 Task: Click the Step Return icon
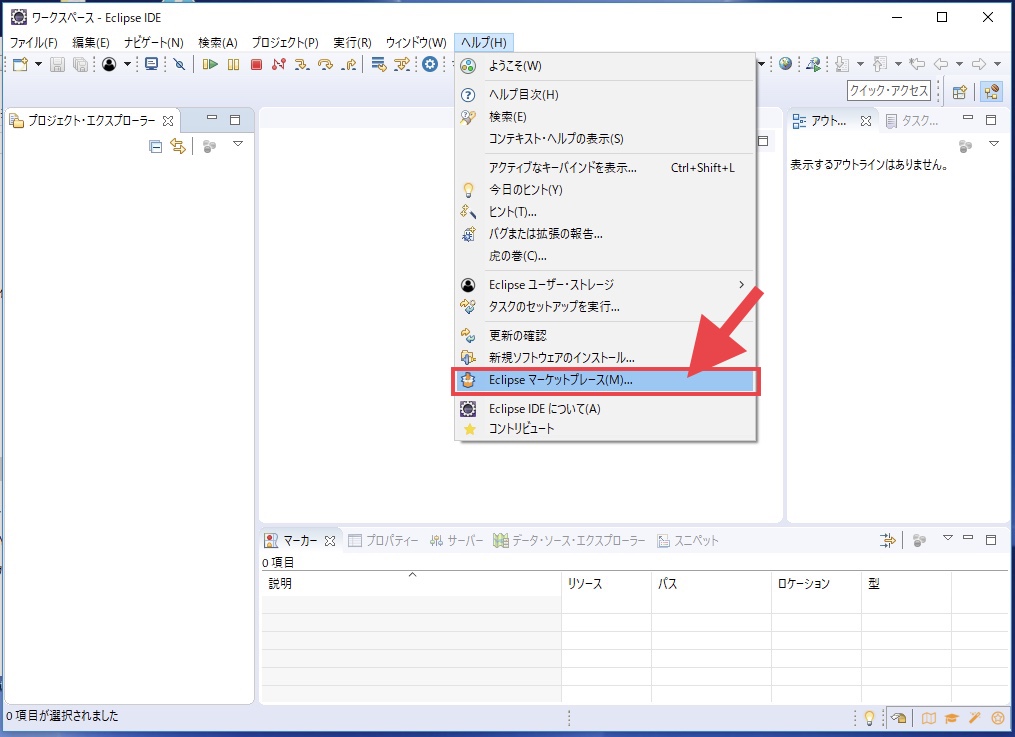(349, 64)
